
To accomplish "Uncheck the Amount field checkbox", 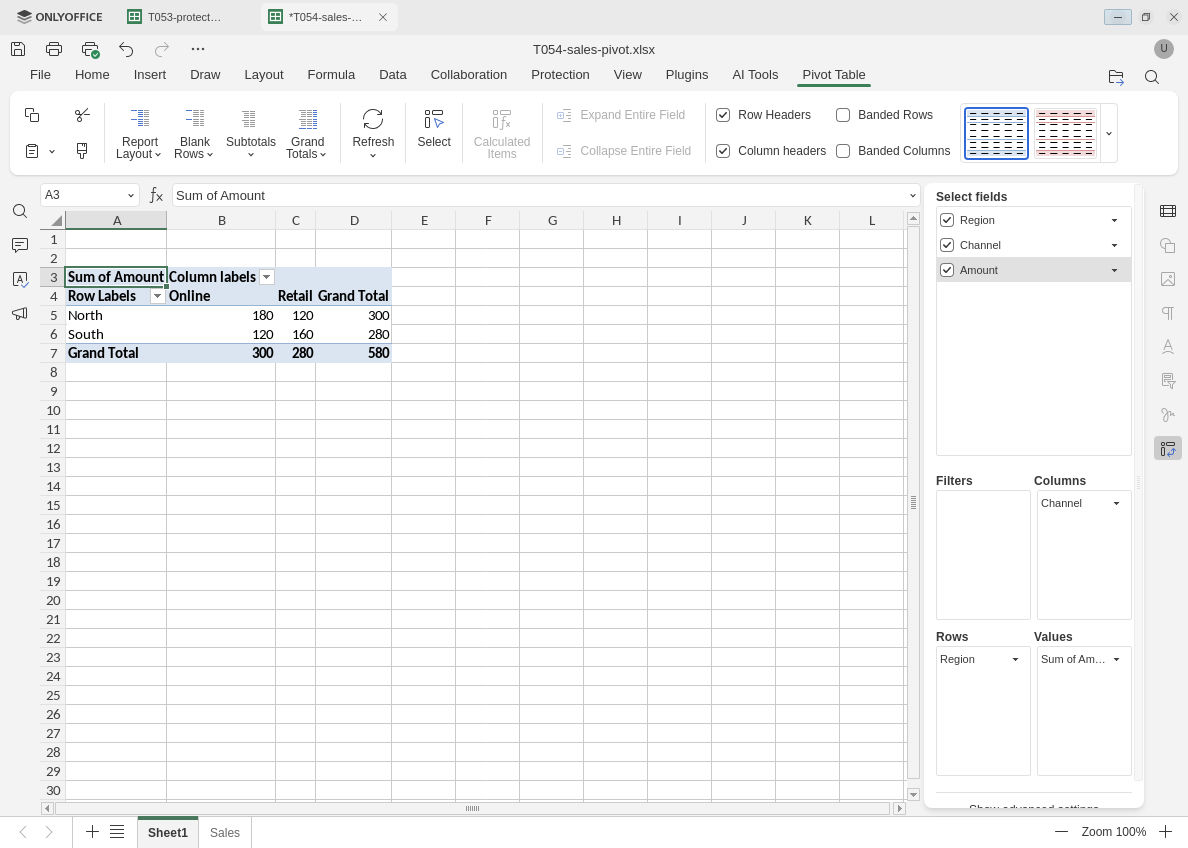I will pos(946,271).
